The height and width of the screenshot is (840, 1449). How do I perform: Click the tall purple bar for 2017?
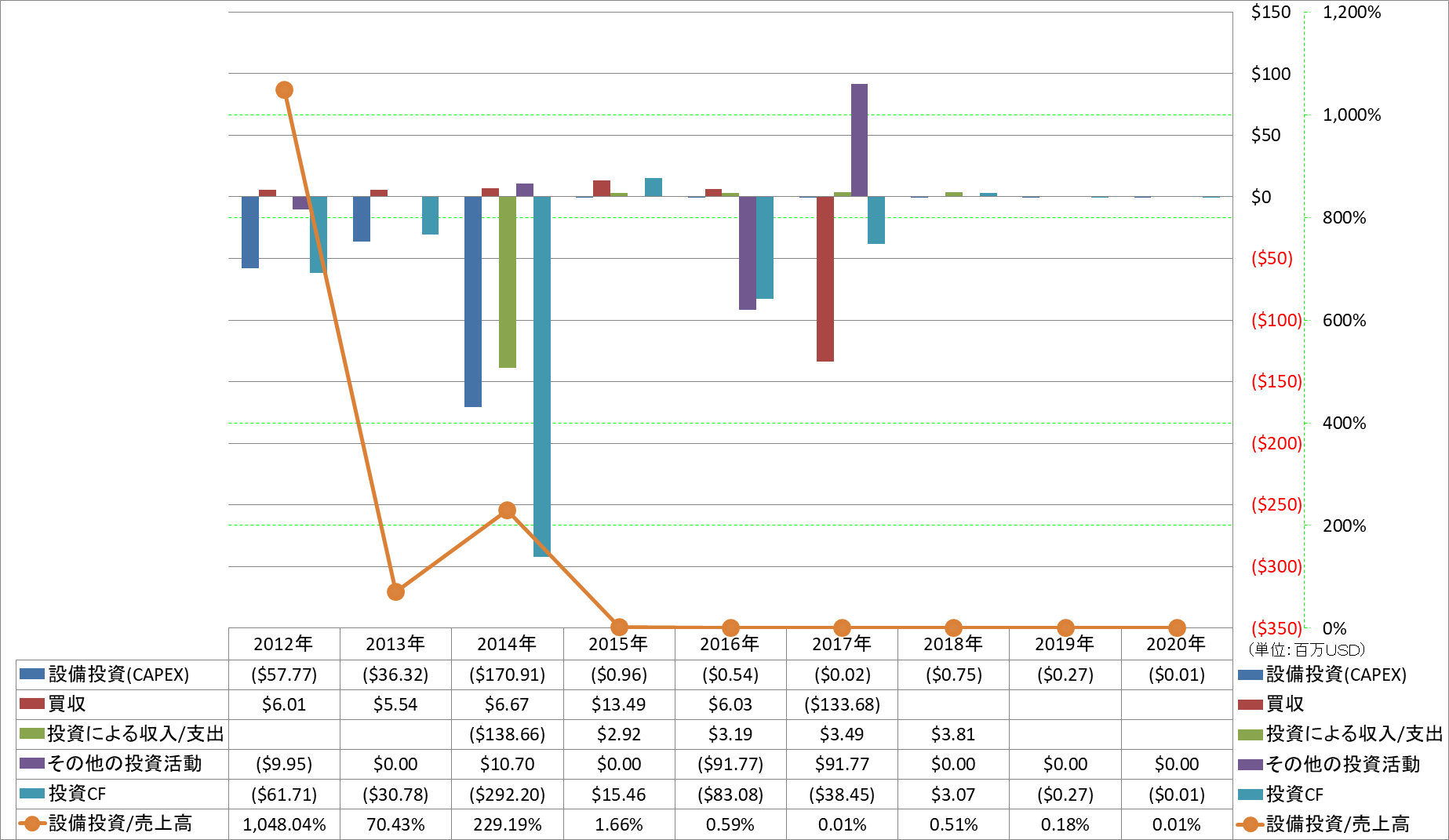(860, 140)
